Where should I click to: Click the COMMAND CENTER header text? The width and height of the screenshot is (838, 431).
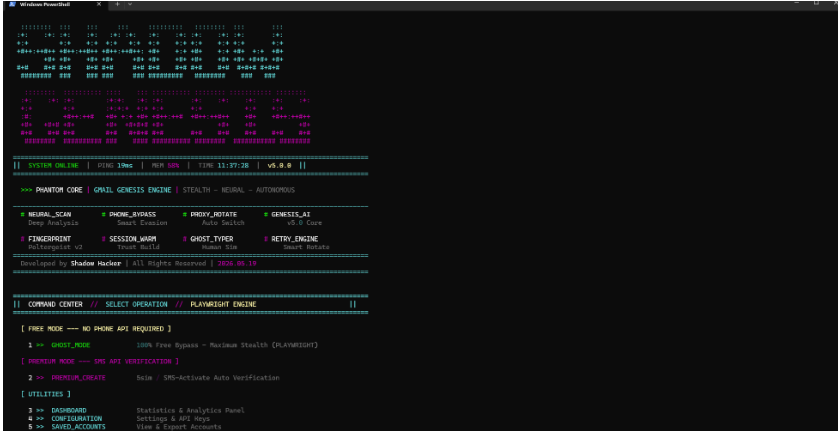(x=55, y=304)
